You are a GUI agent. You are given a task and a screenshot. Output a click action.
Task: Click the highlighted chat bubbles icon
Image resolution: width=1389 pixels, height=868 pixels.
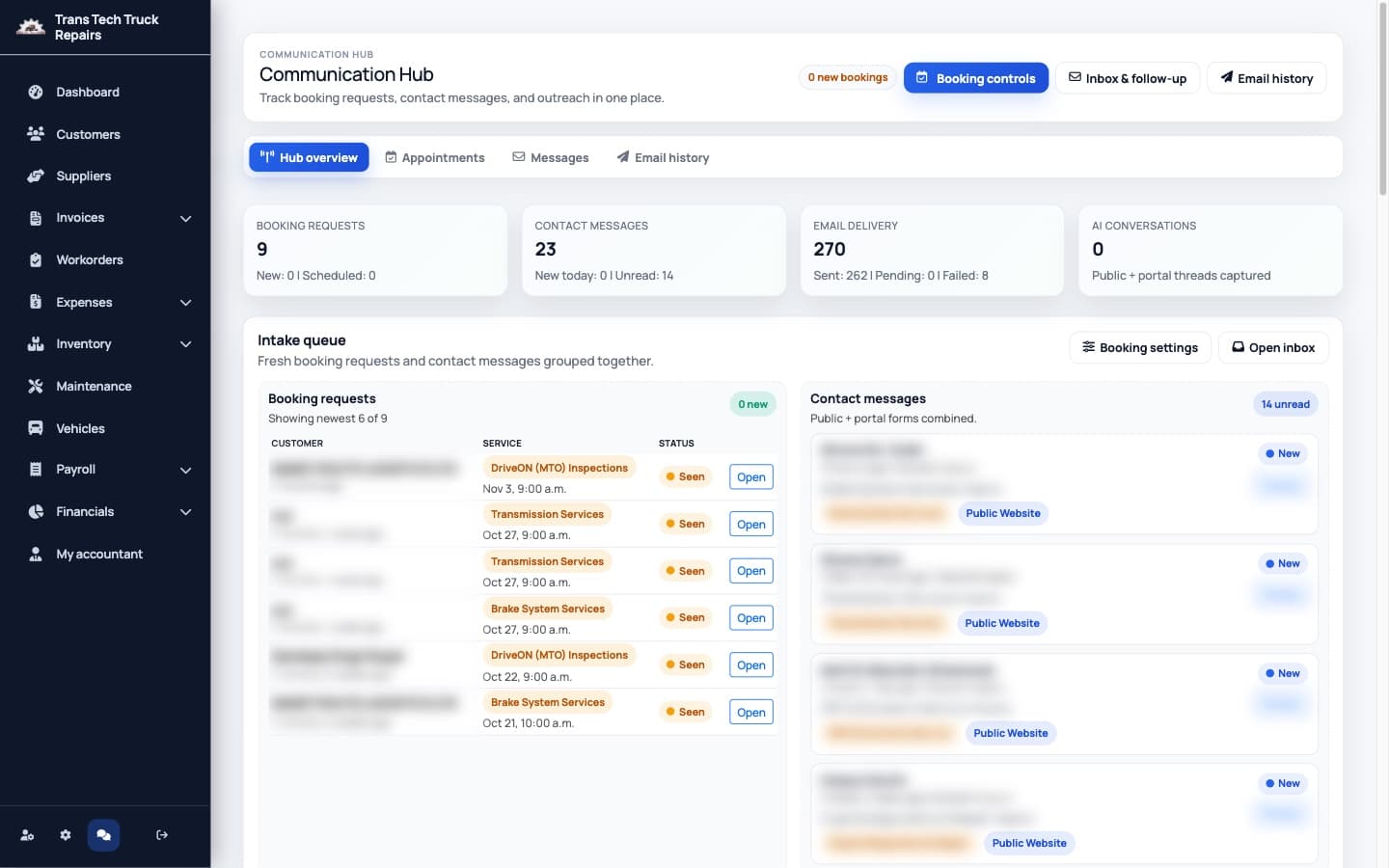click(103, 835)
